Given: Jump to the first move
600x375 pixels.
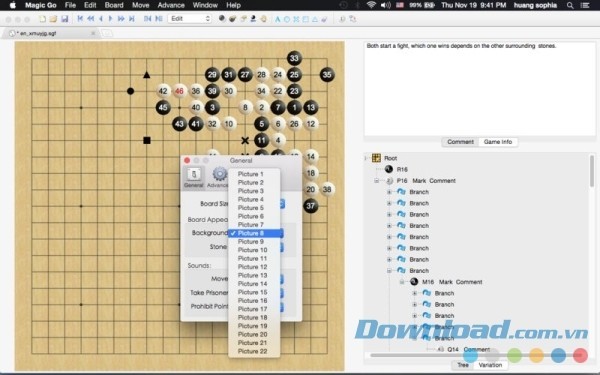Looking at the screenshot, I should 80,18.
